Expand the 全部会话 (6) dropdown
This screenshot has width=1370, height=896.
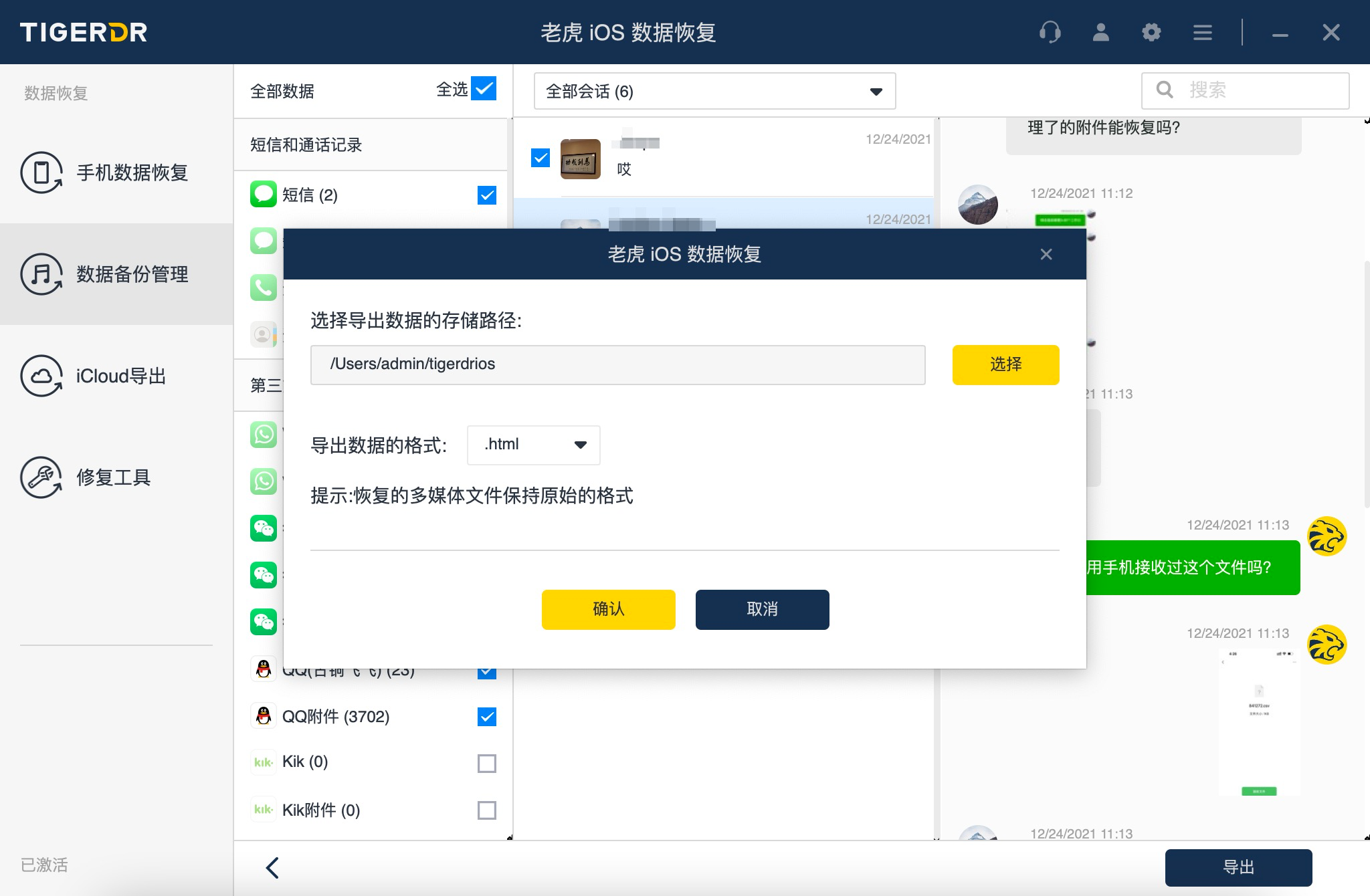click(714, 91)
